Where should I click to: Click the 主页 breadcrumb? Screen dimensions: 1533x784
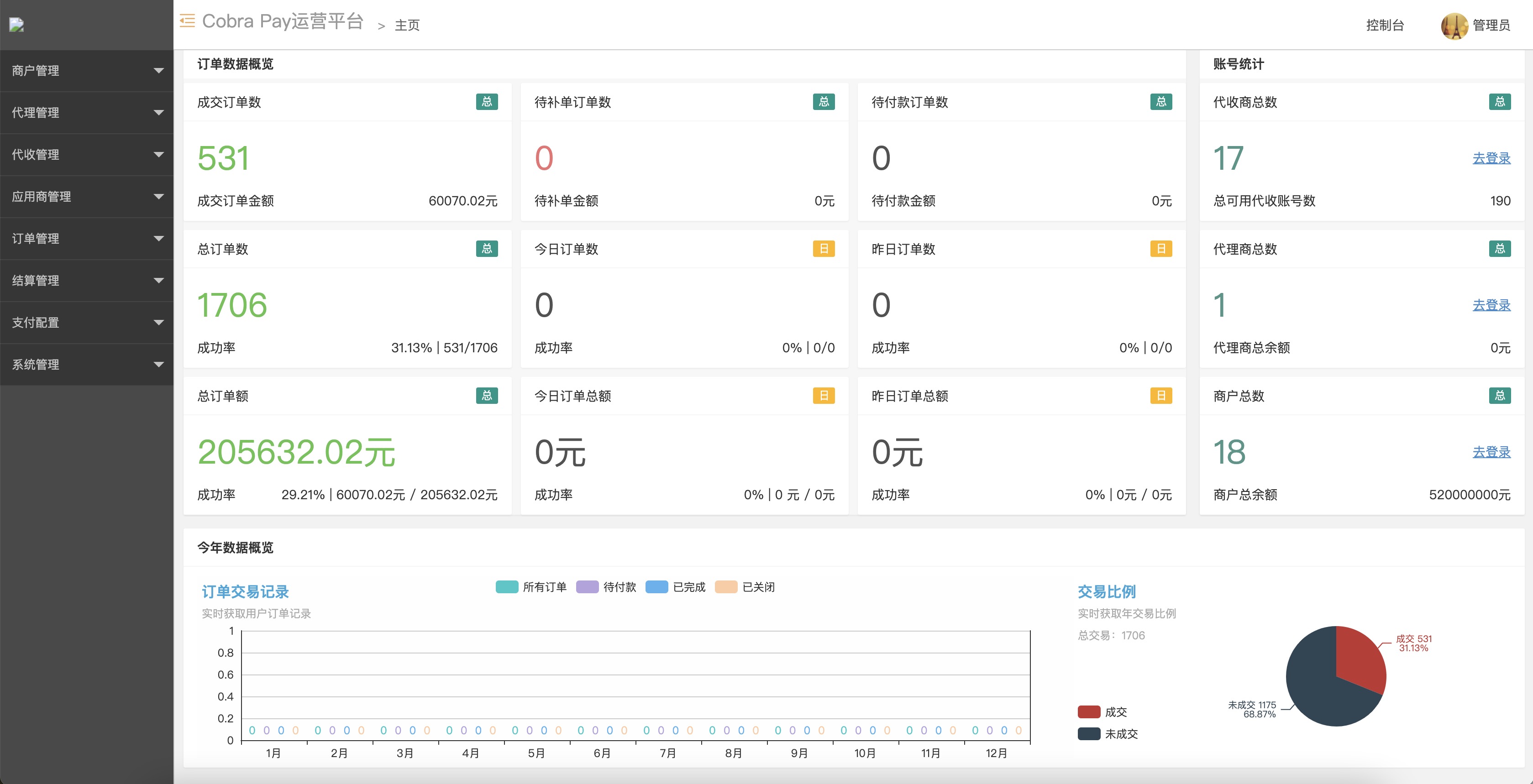pyautogui.click(x=407, y=25)
